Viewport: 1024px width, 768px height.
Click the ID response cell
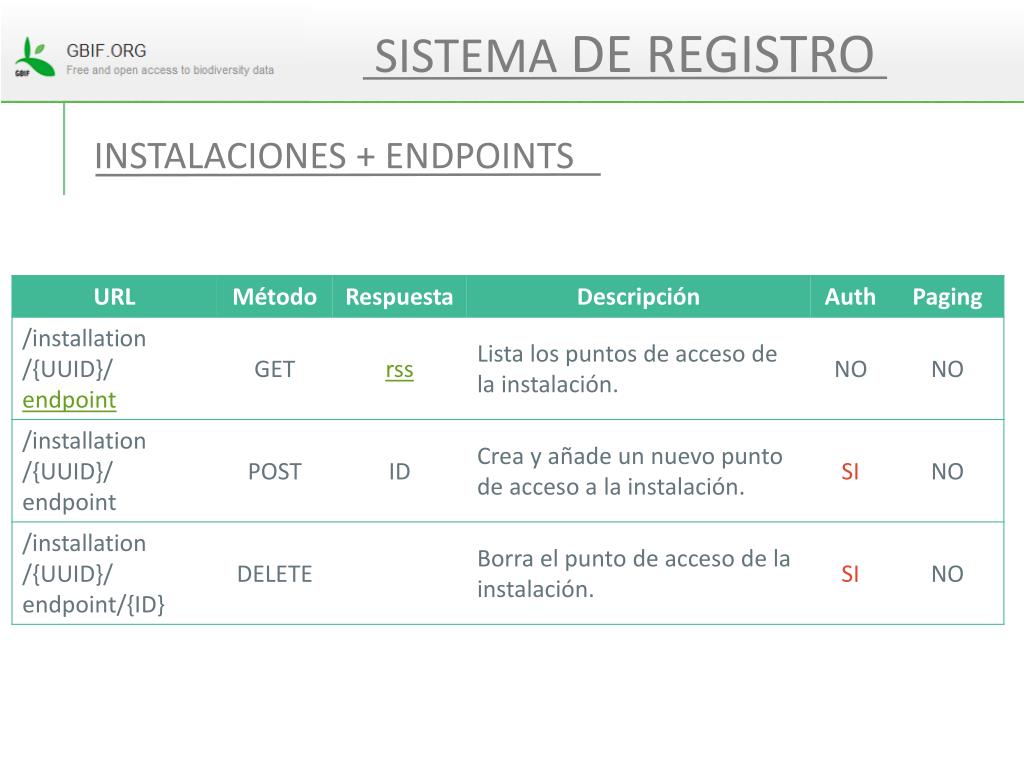(399, 472)
